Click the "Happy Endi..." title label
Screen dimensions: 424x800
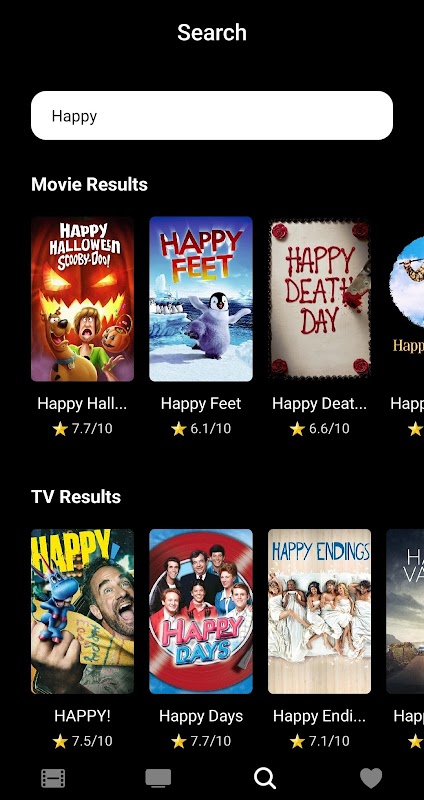coord(319,716)
